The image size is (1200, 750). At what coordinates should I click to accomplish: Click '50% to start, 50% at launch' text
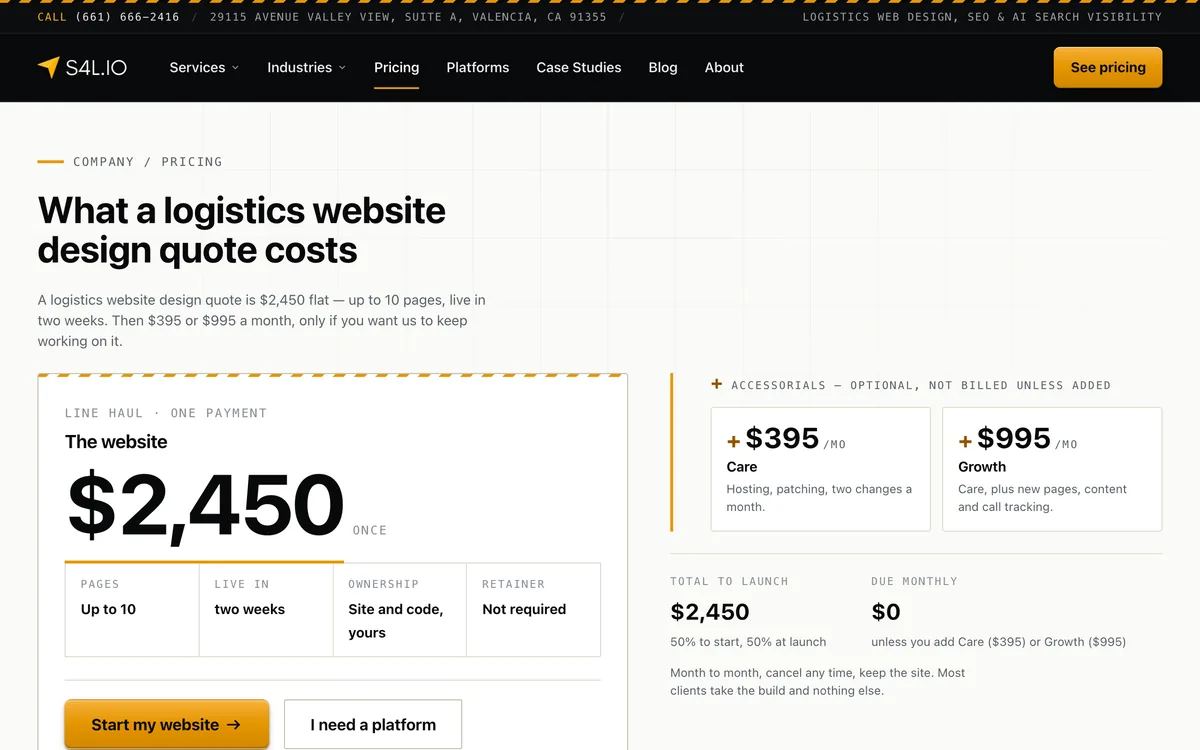(748, 642)
